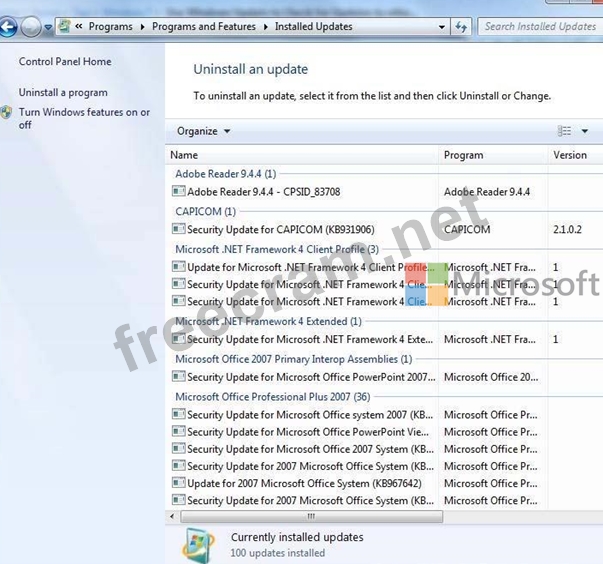Click icon of CAPICOM security update row
Image resolution: width=603 pixels, height=564 pixels.
(178, 229)
